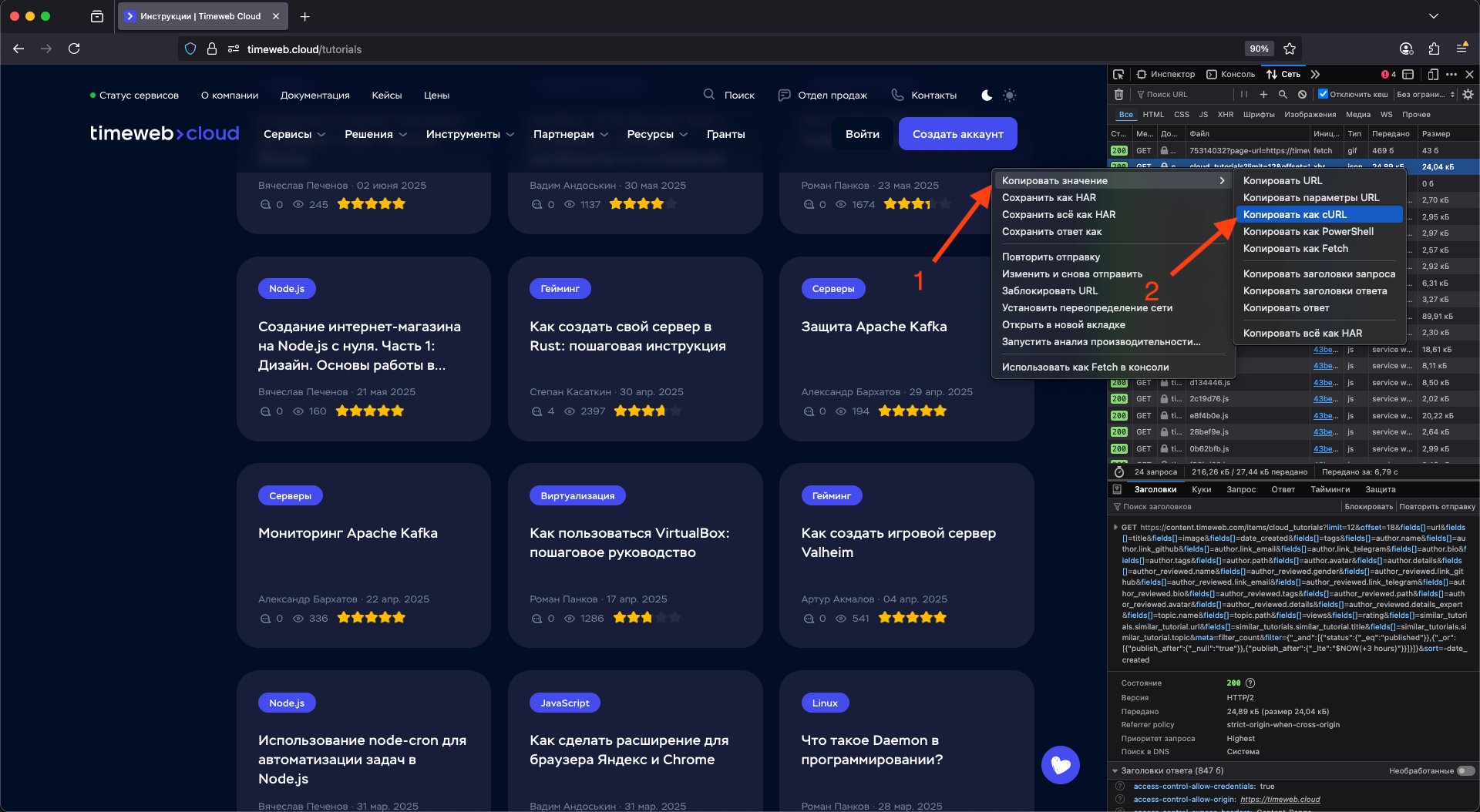Reload the page
The height and width of the screenshot is (812, 1480).
click(x=74, y=49)
